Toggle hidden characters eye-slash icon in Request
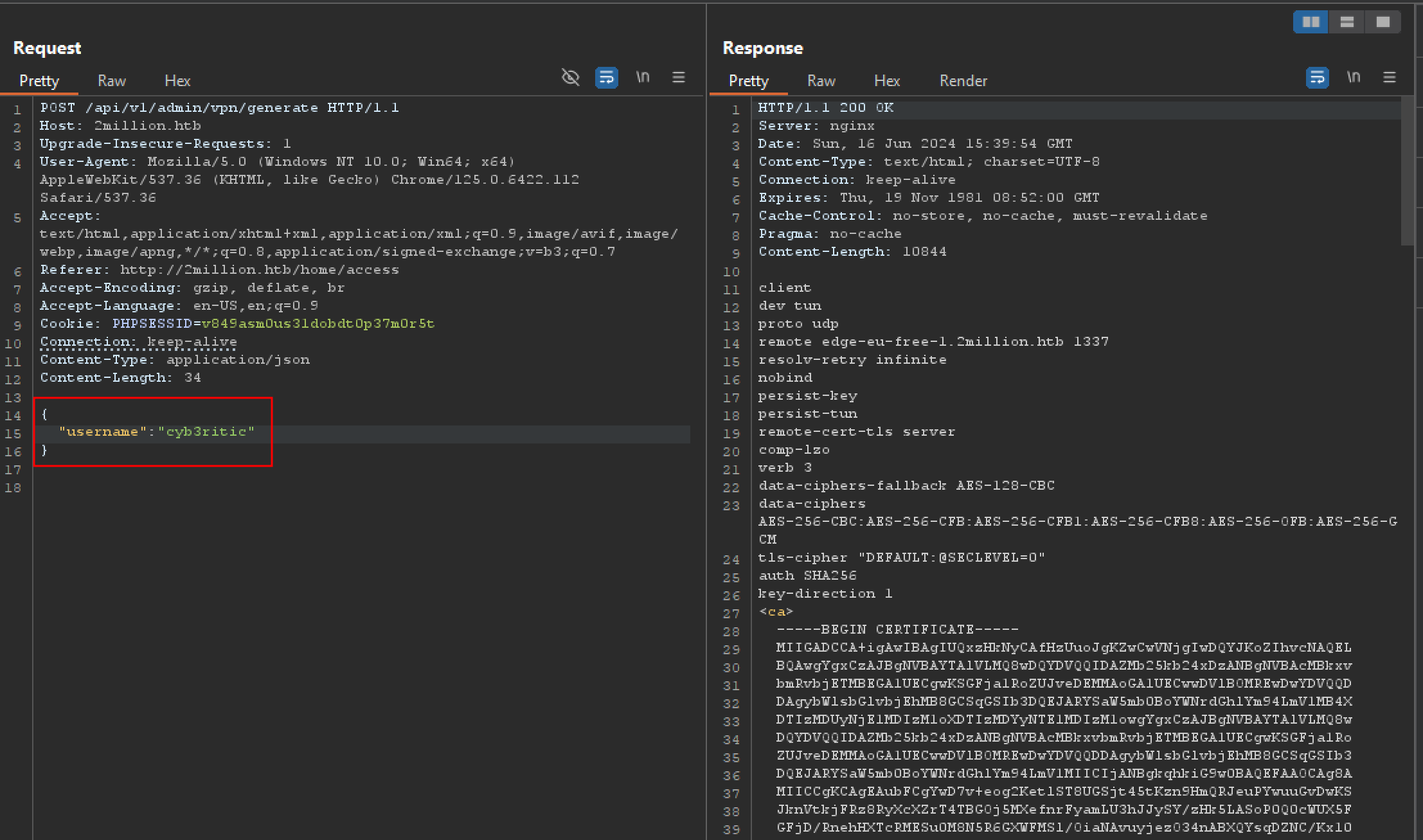Image resolution: width=1423 pixels, height=840 pixels. 570,78
